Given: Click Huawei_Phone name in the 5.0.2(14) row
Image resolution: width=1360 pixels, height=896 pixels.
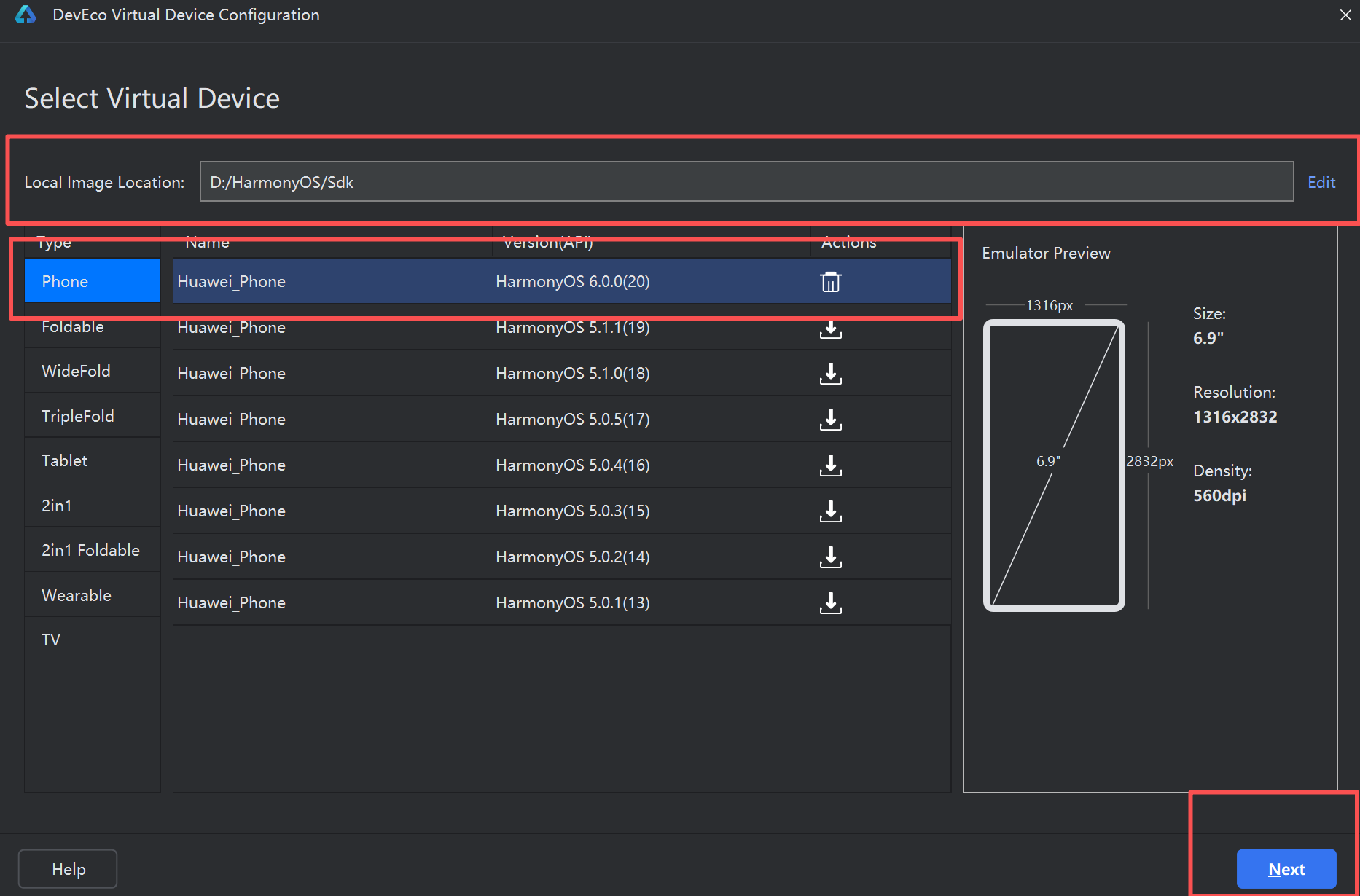Looking at the screenshot, I should [x=231, y=557].
